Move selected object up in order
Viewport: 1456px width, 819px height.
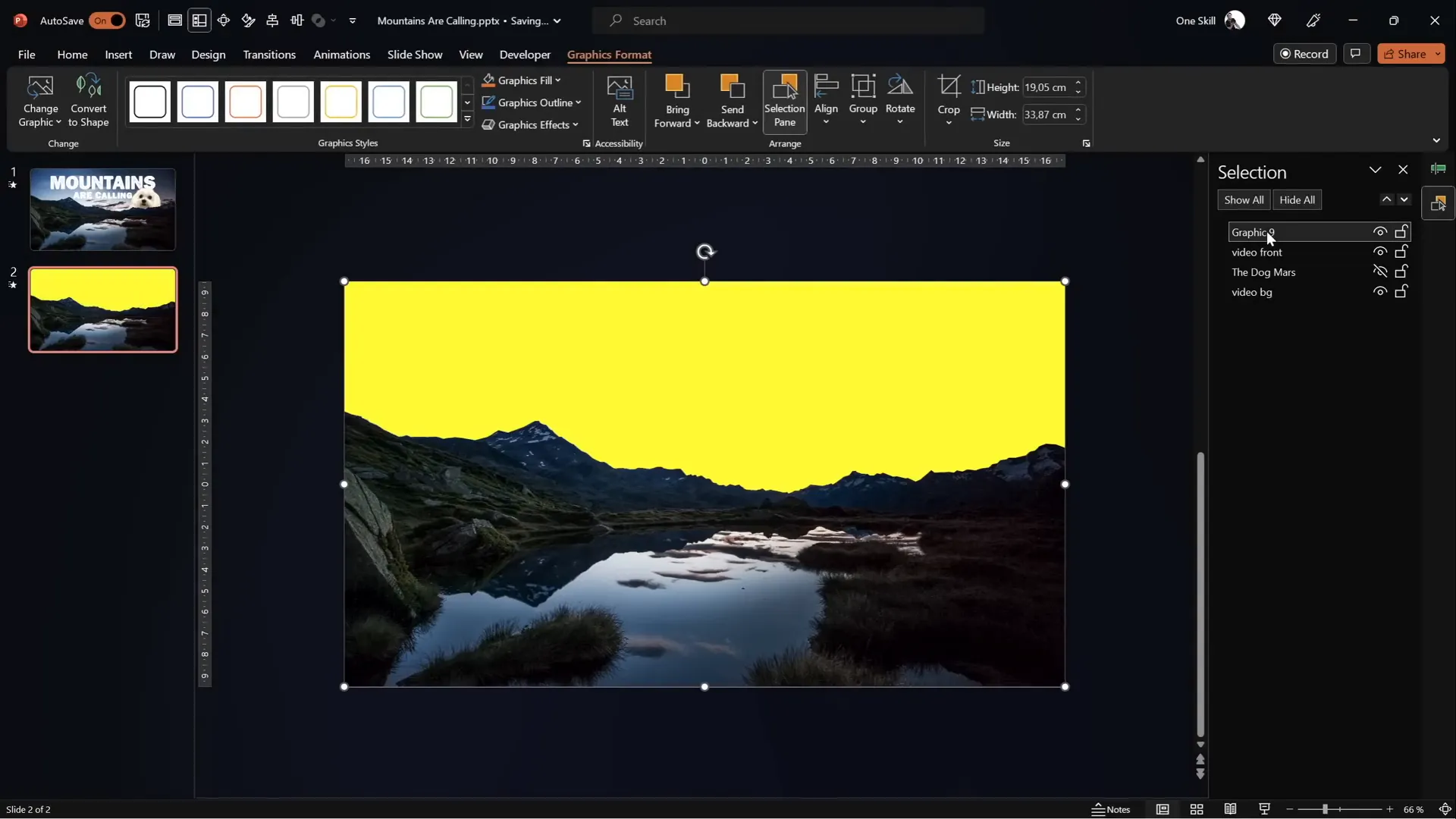click(x=1386, y=199)
